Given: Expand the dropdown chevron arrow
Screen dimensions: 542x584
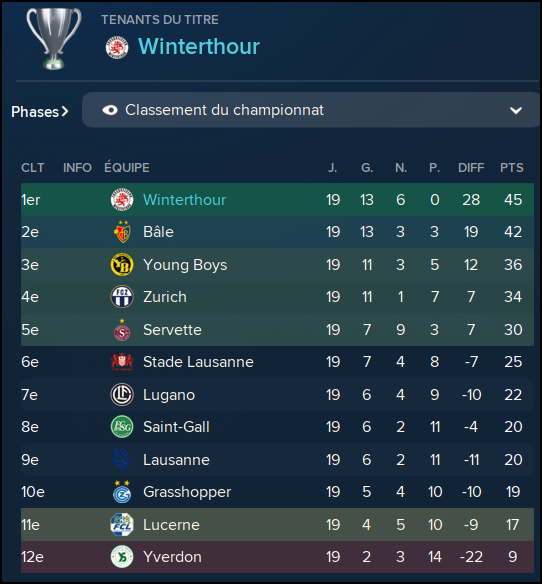Looking at the screenshot, I should (x=516, y=111).
